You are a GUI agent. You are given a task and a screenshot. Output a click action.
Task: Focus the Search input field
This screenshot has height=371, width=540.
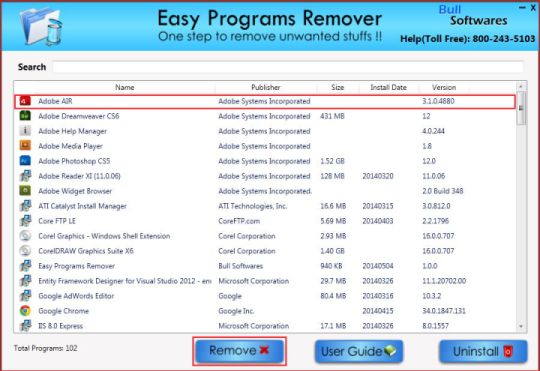click(x=288, y=67)
